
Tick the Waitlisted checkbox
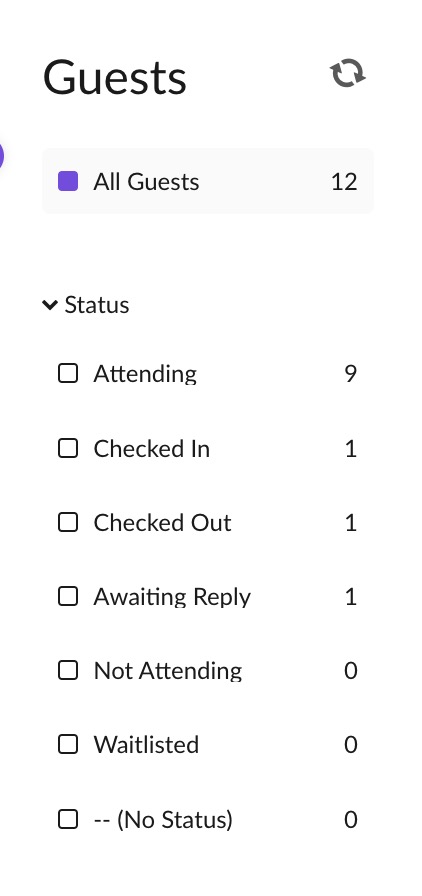click(x=68, y=745)
